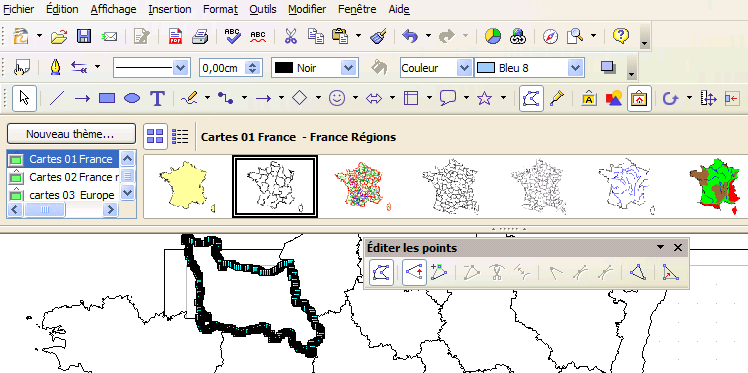The image size is (748, 373).
Task: Click the Nouveau thème button
Action: 71,134
